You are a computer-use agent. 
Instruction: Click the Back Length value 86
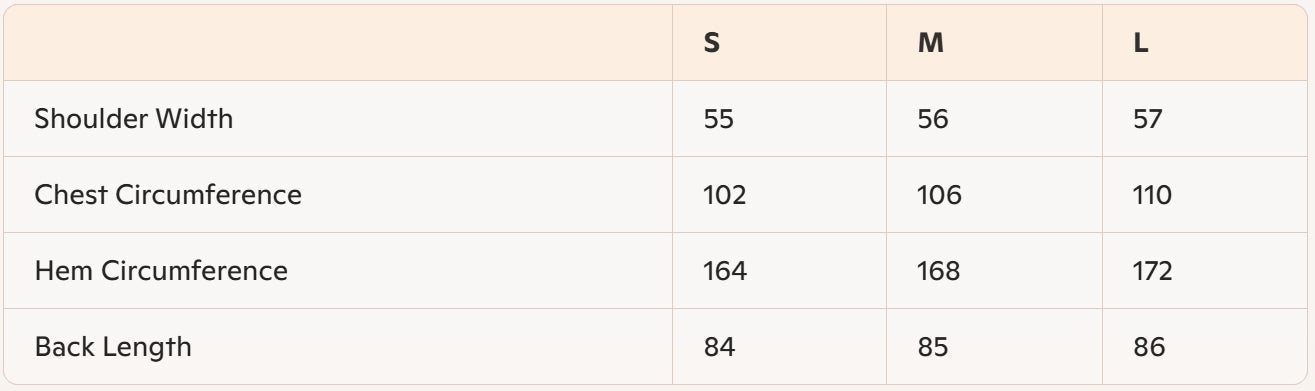1150,348
